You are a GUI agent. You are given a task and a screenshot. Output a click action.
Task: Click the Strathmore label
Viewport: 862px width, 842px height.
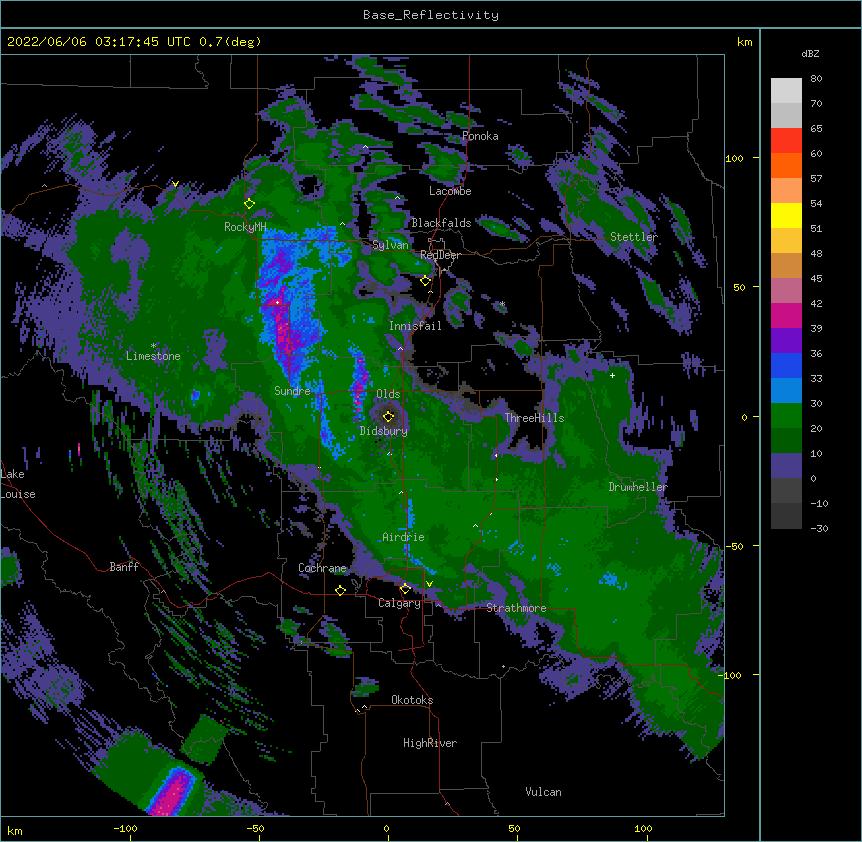[516, 608]
